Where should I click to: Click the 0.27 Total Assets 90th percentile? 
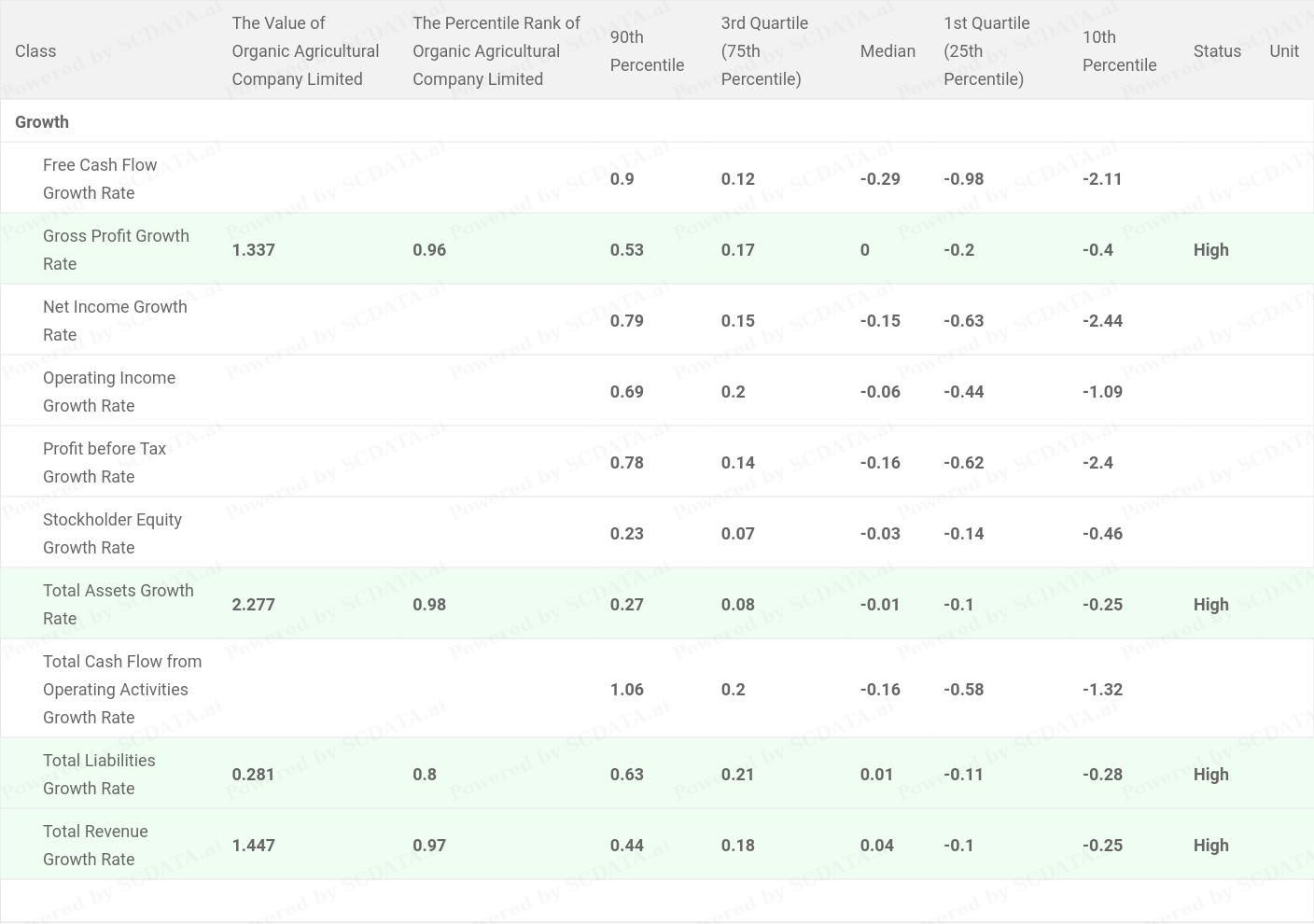[626, 605]
